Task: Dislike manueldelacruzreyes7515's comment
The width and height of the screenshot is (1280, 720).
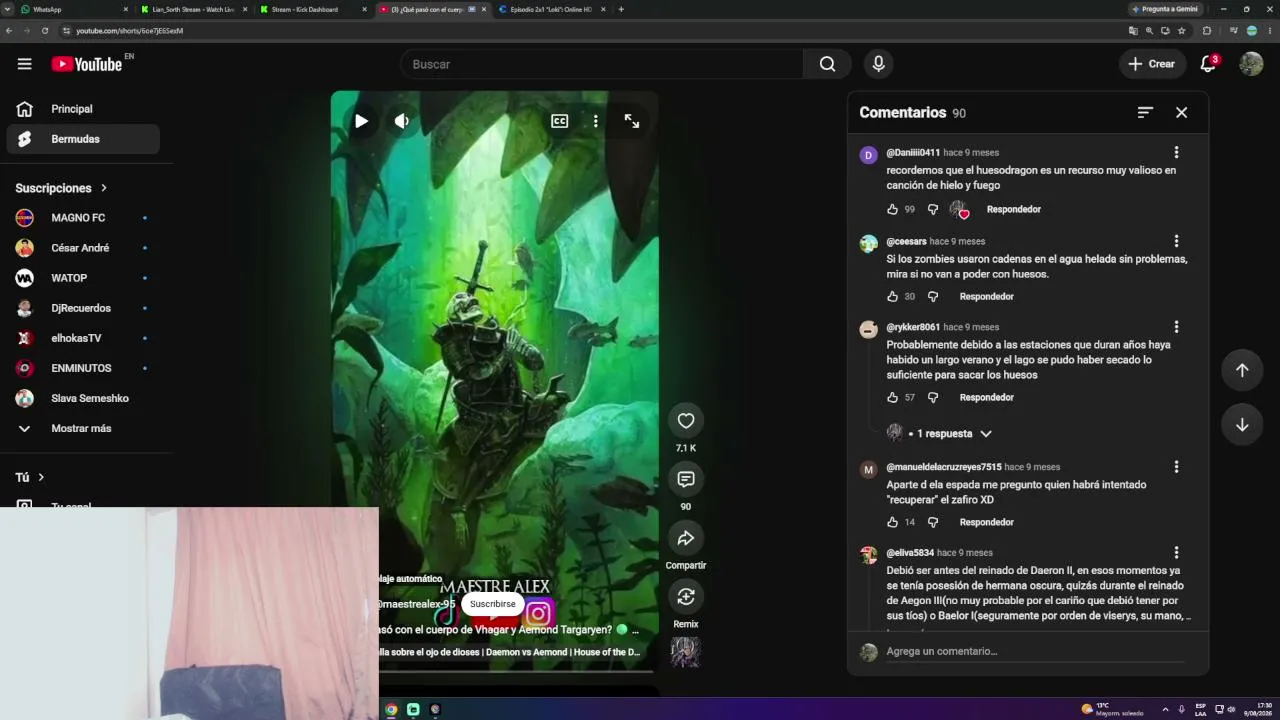Action: click(933, 522)
